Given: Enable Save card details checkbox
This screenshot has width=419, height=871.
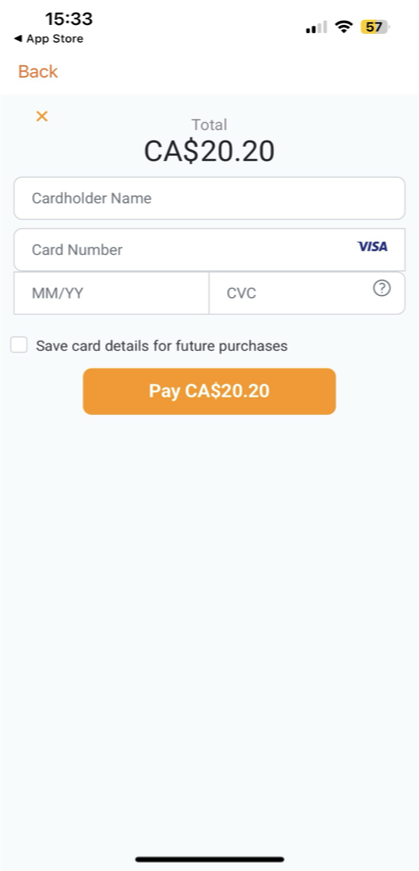Looking at the screenshot, I should click(19, 345).
